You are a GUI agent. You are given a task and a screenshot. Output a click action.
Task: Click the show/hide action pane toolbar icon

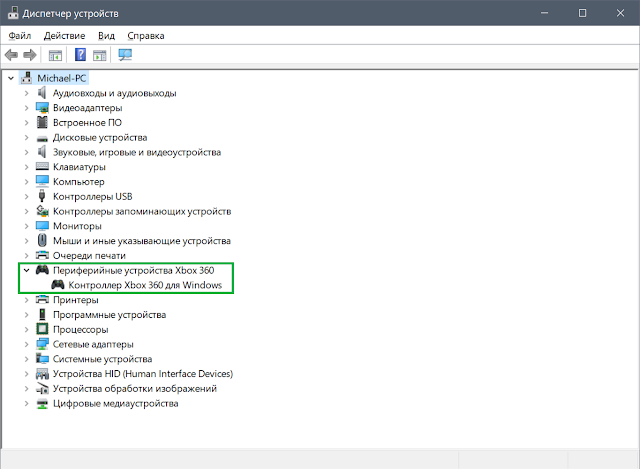99,55
